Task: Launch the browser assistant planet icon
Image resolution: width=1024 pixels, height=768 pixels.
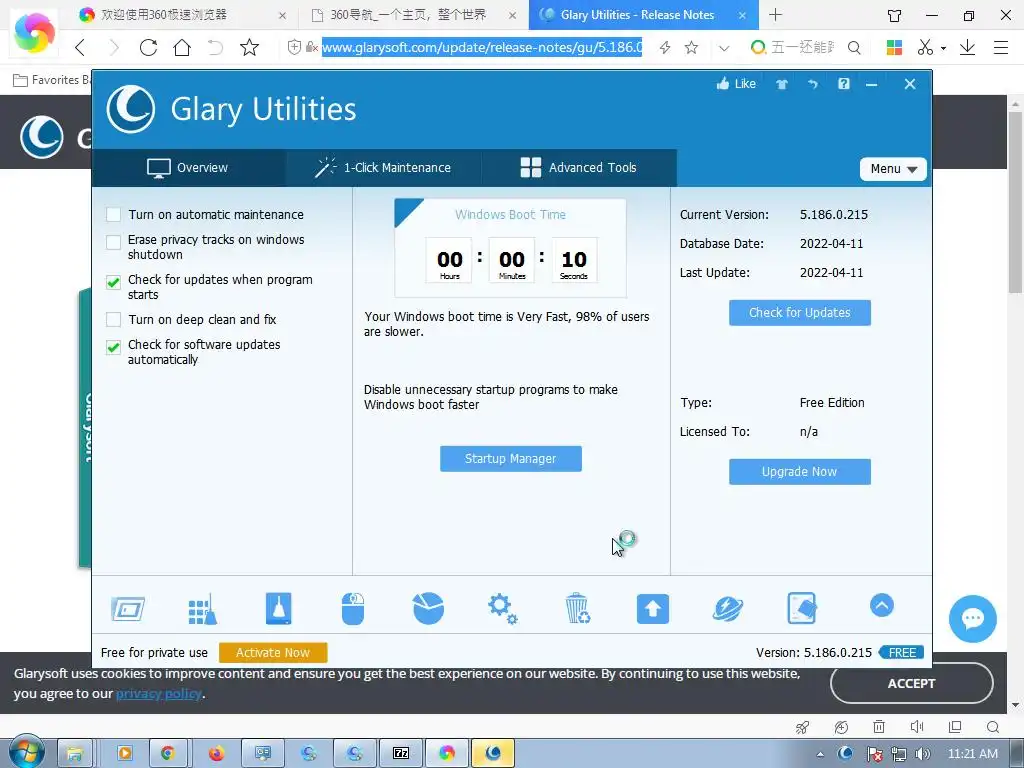Action: [728, 609]
